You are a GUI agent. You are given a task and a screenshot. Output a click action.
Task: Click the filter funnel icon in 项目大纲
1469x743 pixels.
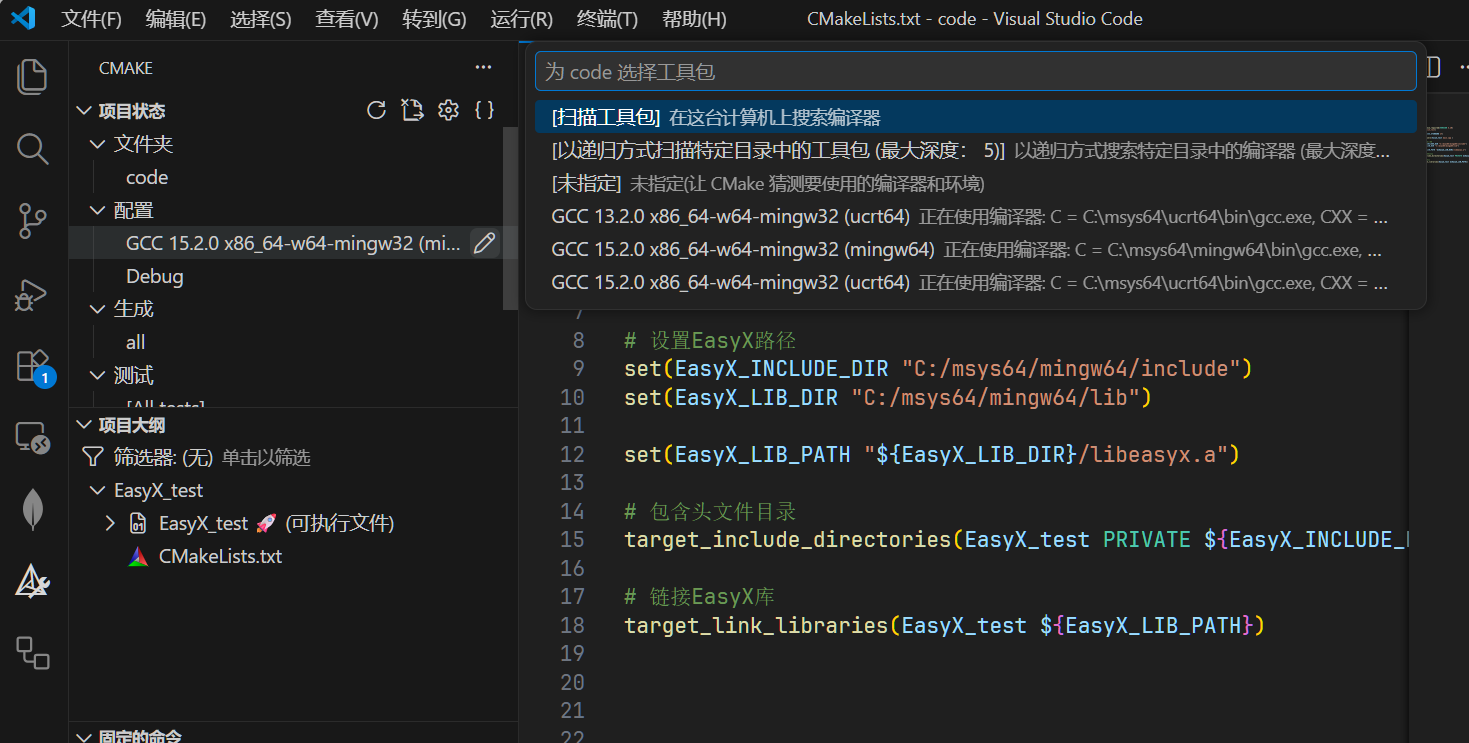[x=92, y=457]
